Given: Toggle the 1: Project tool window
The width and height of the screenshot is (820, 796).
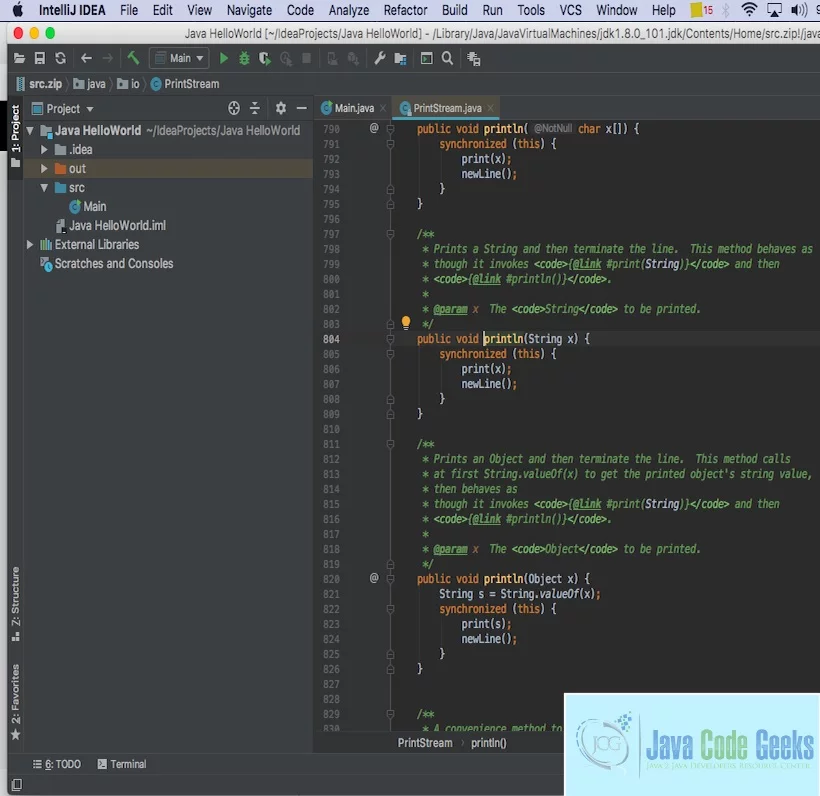Looking at the screenshot, I should (15, 136).
